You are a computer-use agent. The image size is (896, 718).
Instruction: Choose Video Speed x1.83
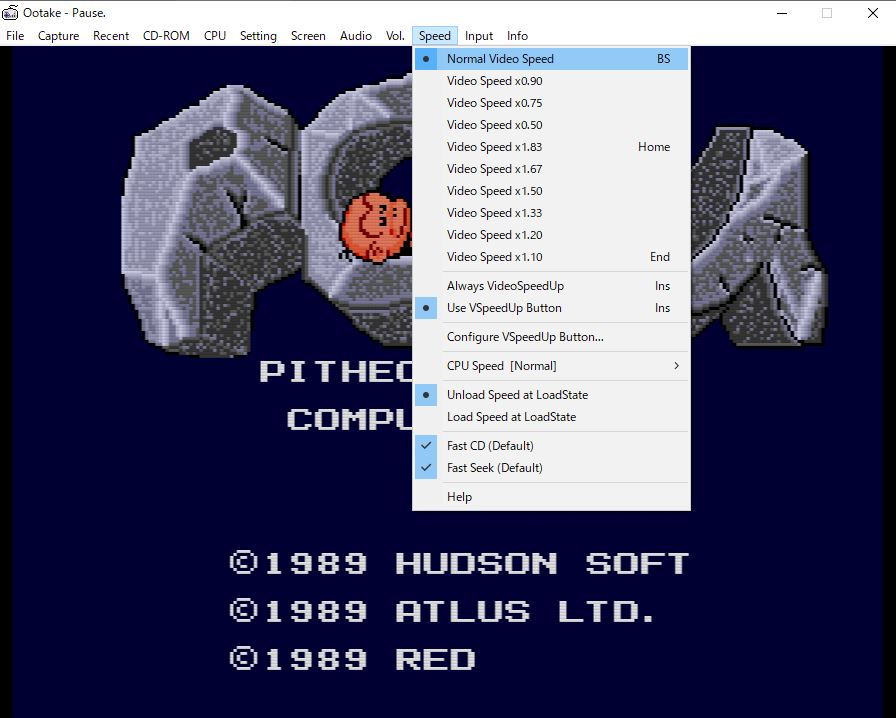click(x=494, y=147)
